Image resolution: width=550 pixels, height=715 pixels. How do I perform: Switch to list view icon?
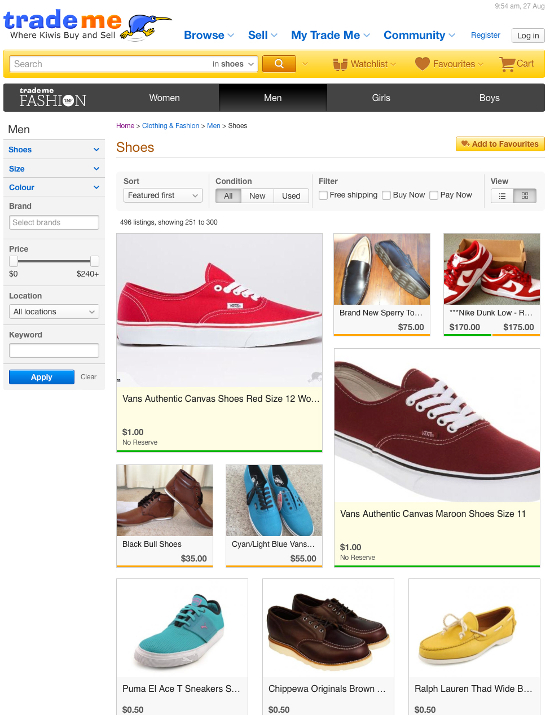[502, 196]
